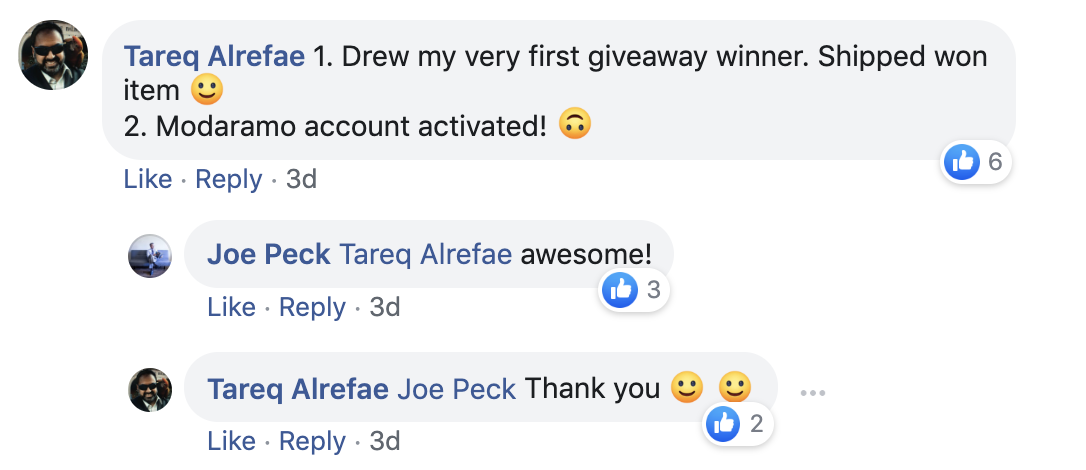Viewport: 1086px width, 470px height.
Task: Open the 3d timestamp of the top comment
Action: (301, 179)
